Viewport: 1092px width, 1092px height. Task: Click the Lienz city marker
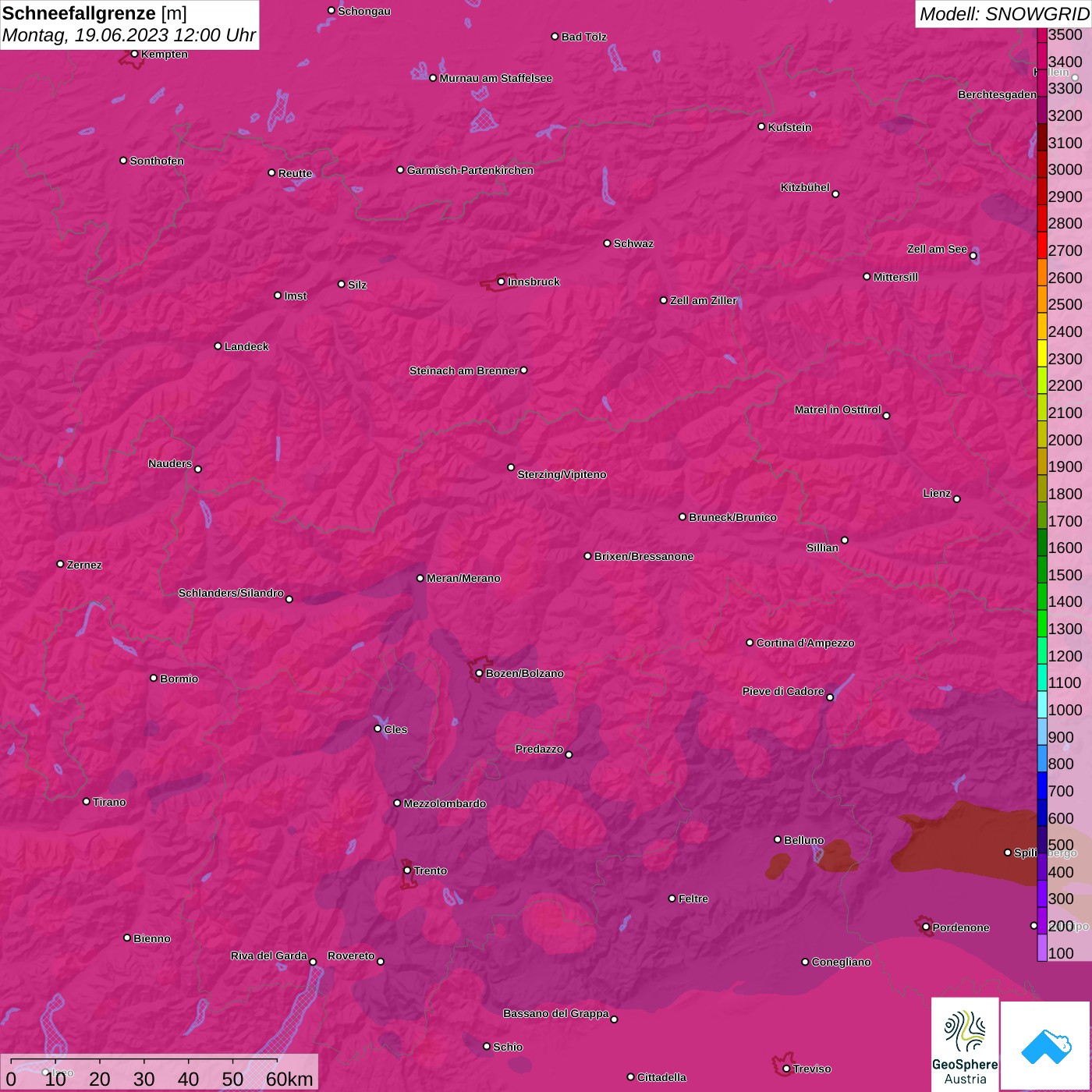957,499
